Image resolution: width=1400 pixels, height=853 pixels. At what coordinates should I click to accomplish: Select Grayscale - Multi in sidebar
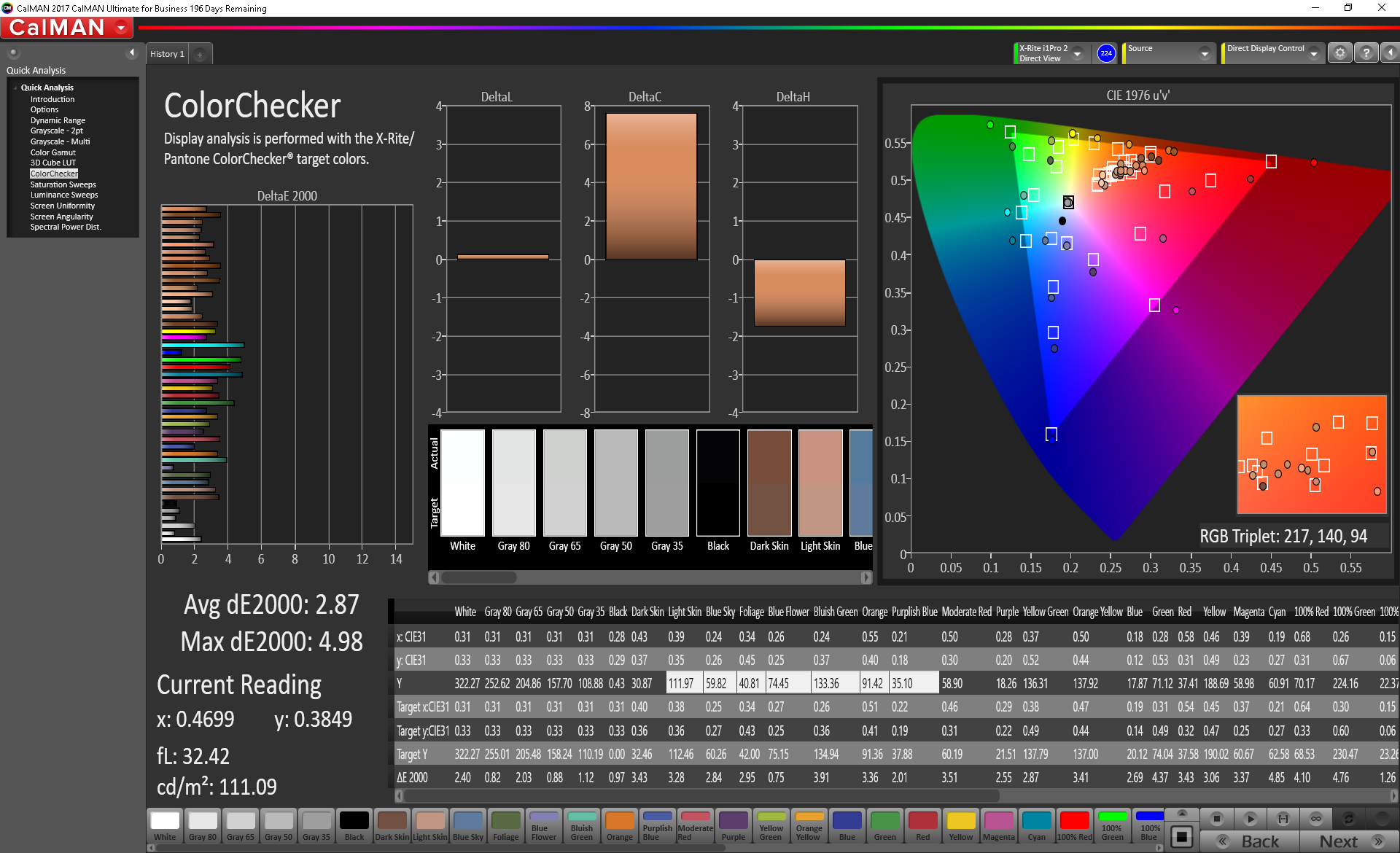(x=60, y=141)
